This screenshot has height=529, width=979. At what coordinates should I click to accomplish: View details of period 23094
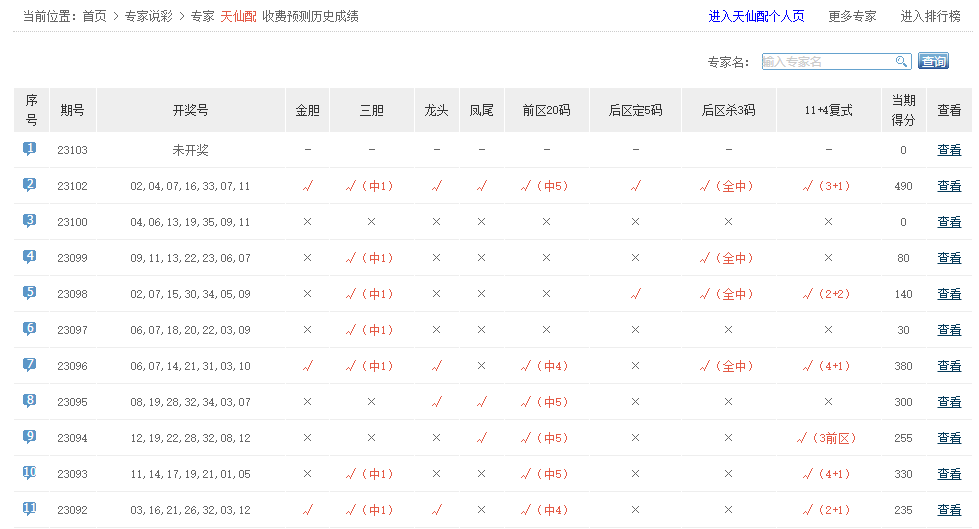point(949,438)
